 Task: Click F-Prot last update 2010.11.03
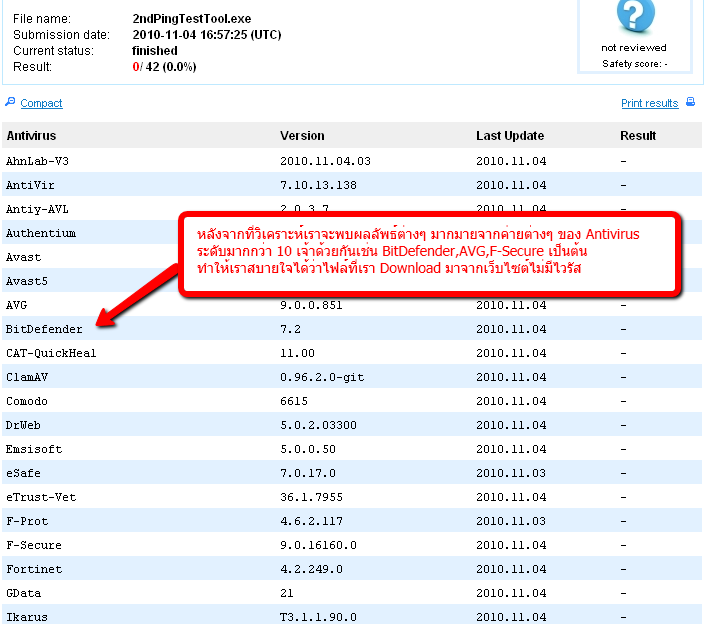coord(511,521)
